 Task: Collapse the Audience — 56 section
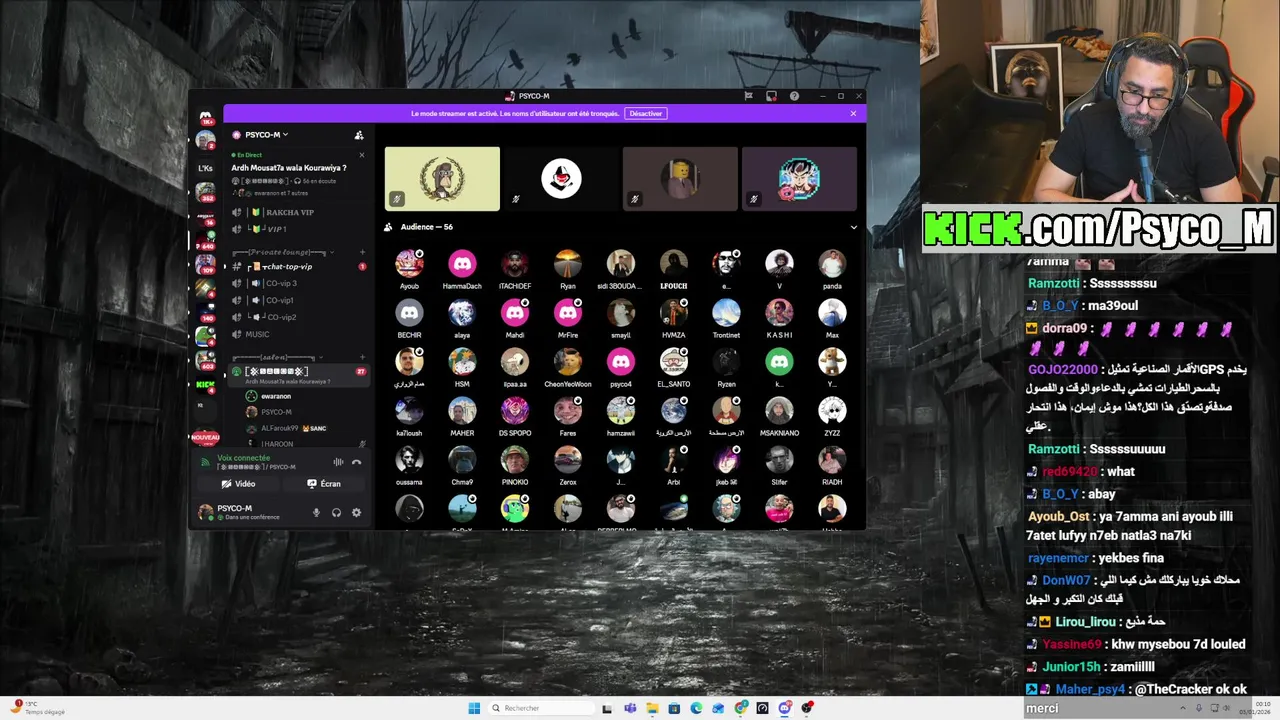pos(853,227)
